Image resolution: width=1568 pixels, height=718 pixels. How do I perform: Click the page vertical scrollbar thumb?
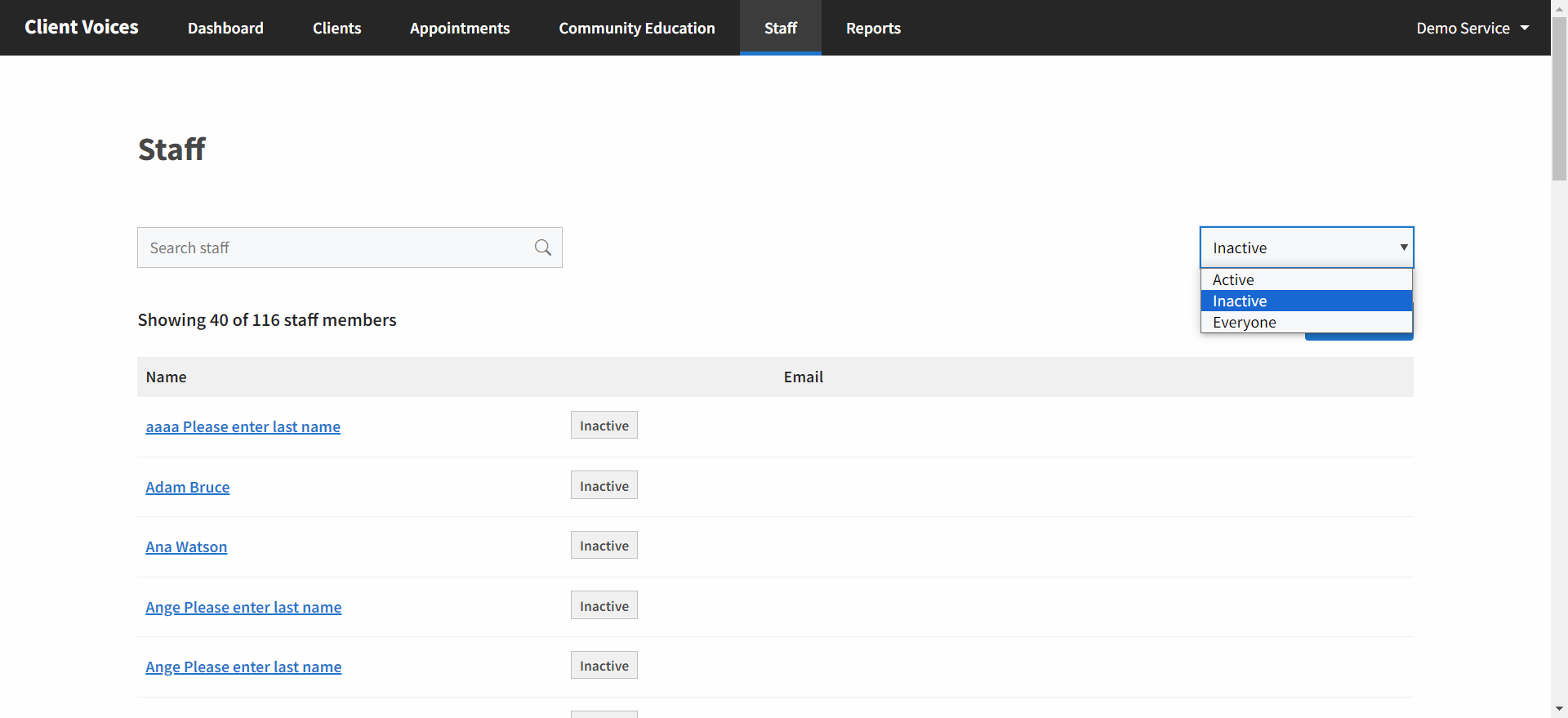point(1559,98)
